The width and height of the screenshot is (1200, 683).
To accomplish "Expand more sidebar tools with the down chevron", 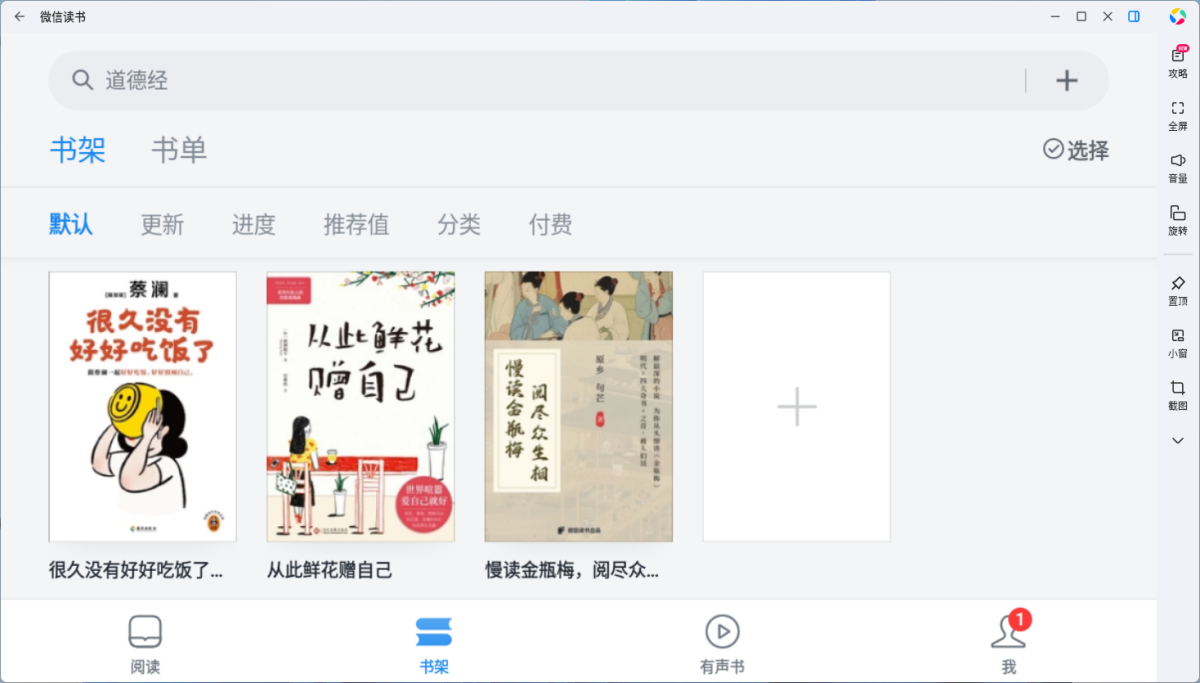I will tap(1177, 440).
